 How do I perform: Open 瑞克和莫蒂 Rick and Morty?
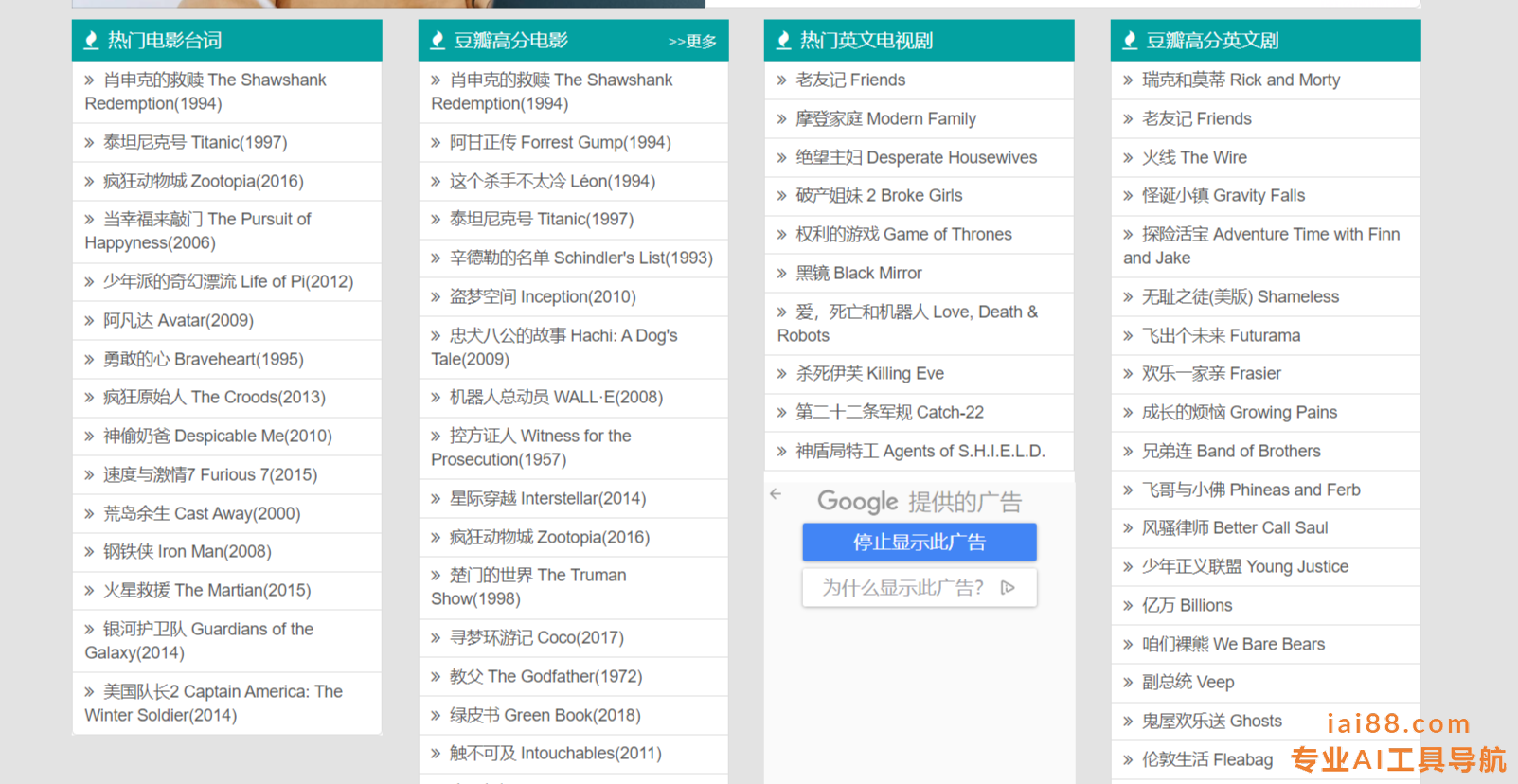click(x=1241, y=80)
